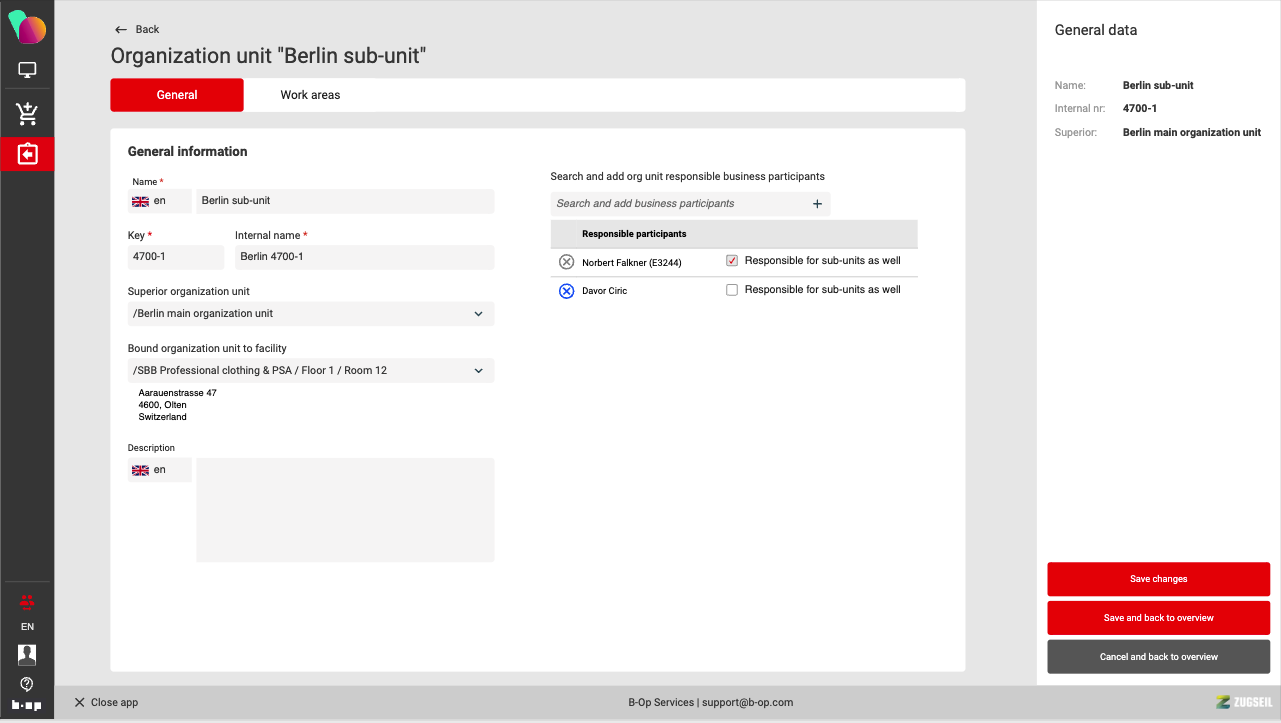Click the Description text area
This screenshot has width=1281, height=723.
pos(345,510)
